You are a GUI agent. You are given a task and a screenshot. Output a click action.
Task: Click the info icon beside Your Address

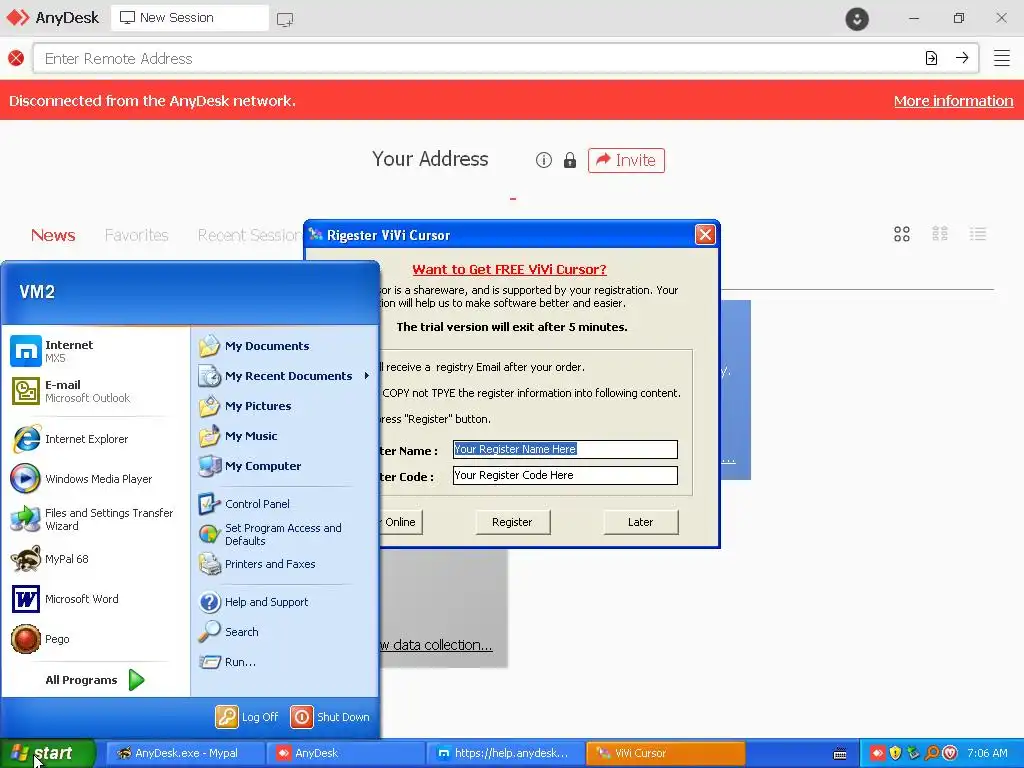pos(543,160)
